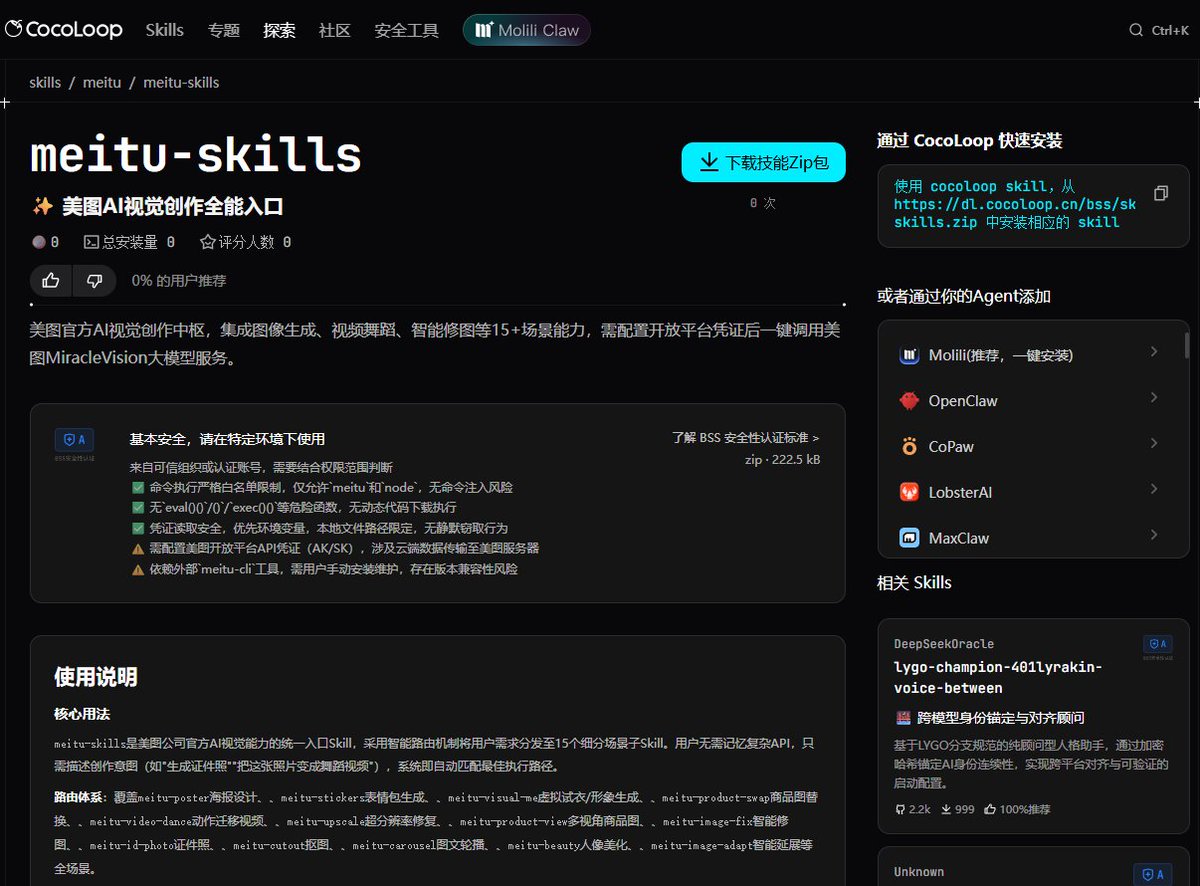Open the 社区 menu item
Viewport: 1200px width, 886px height.
[335, 30]
